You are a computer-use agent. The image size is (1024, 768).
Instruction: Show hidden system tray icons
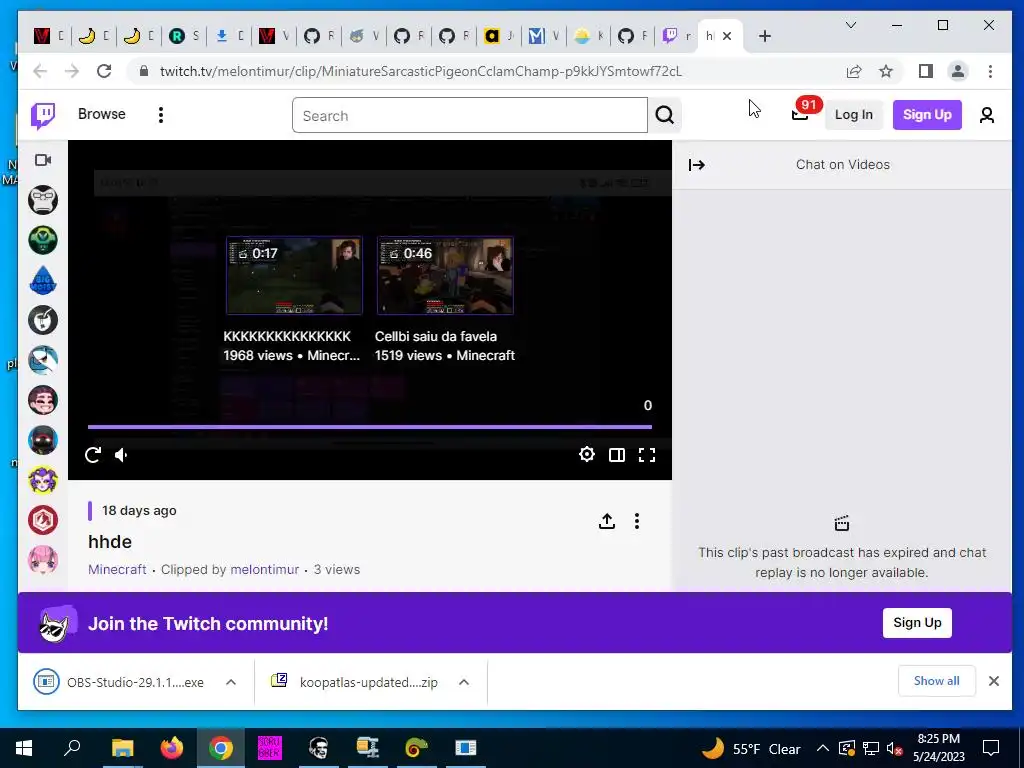(x=823, y=748)
